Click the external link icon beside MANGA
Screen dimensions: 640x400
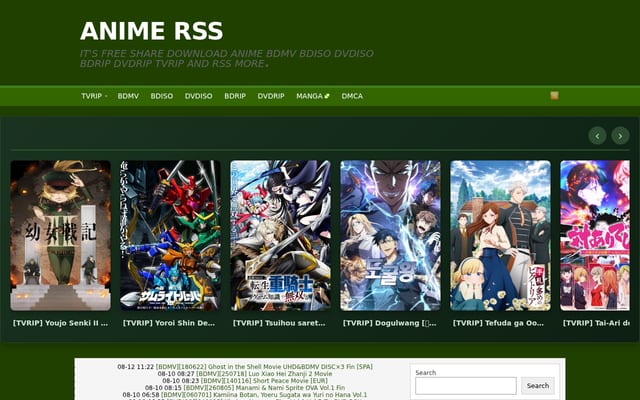327,96
